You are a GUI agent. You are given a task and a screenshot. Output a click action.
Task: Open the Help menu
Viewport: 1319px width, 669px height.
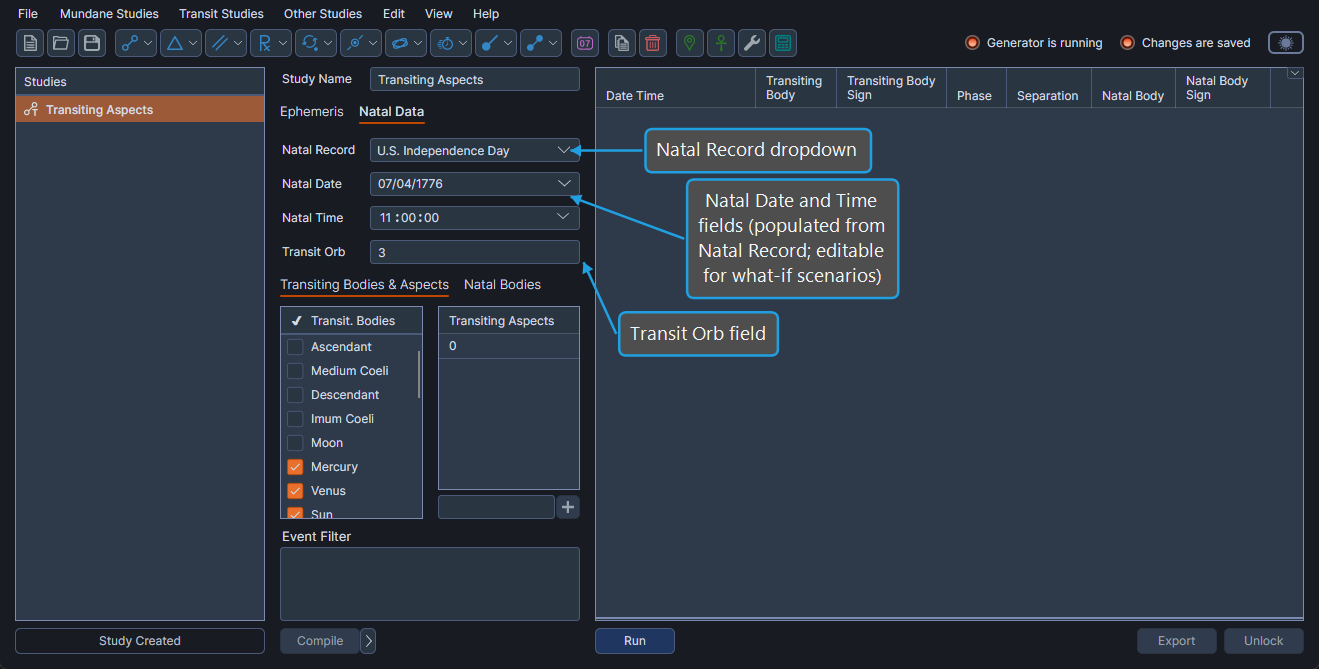coord(486,14)
